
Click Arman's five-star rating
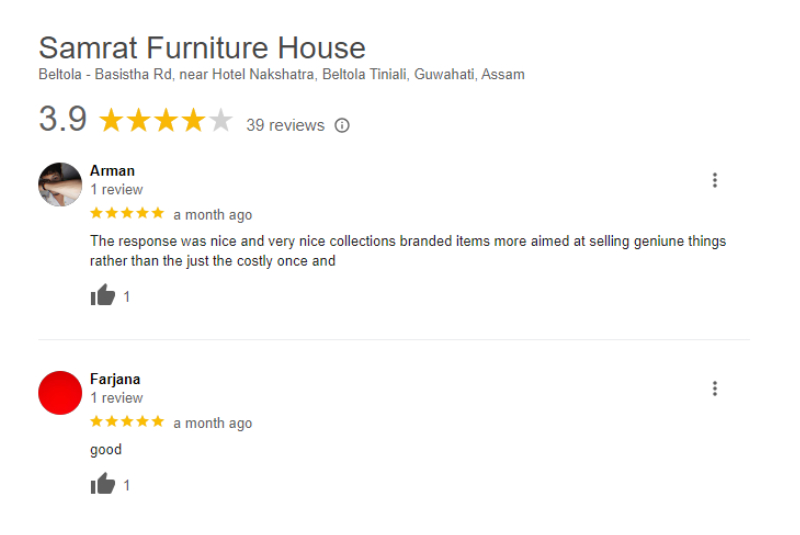tap(127, 213)
